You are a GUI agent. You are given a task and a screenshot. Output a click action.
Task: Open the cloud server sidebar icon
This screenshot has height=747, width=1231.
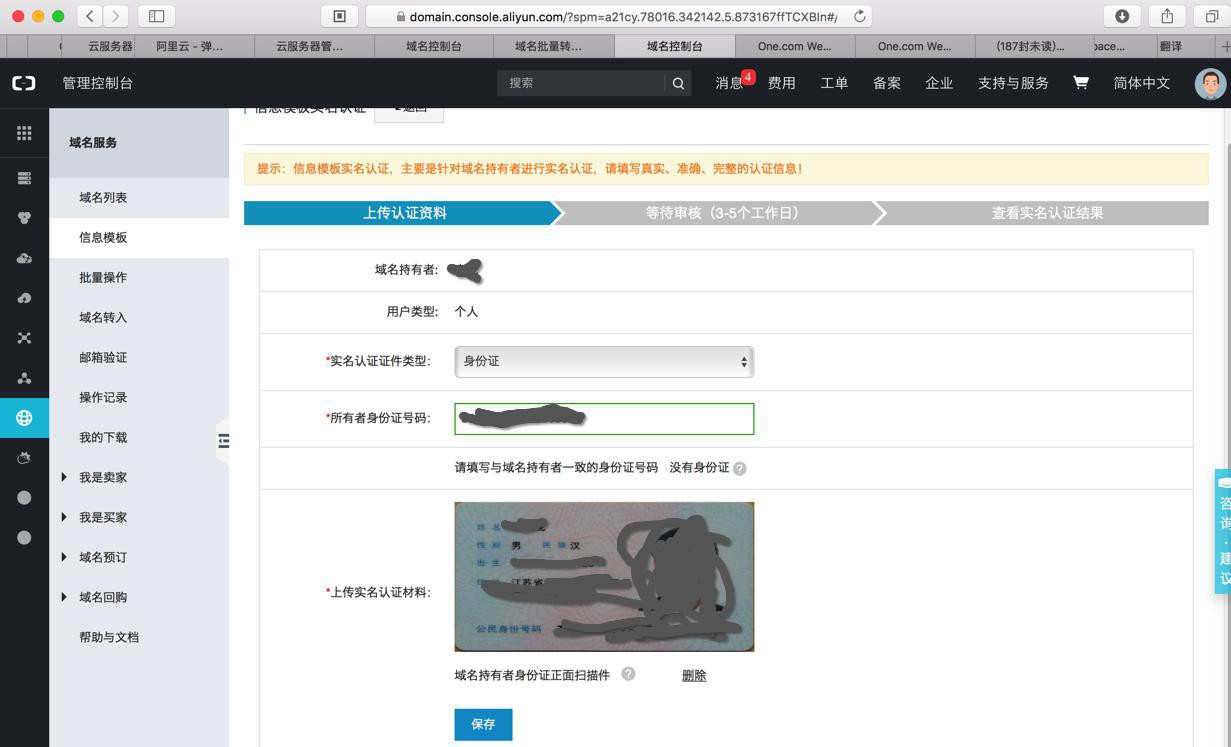[x=24, y=178]
